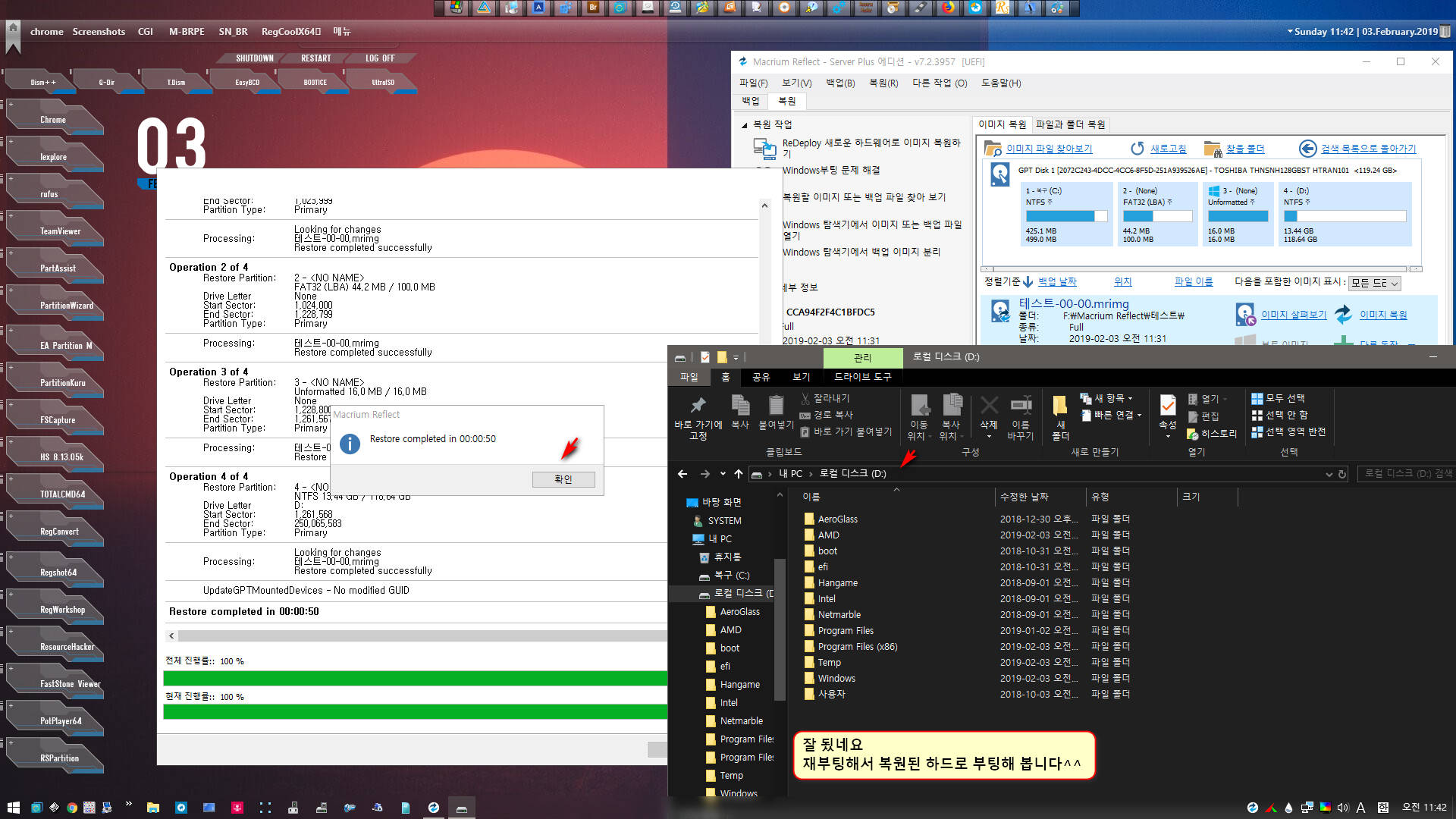This screenshot has height=819, width=1456.
Task: Open the date clock dropdown arrow
Action: coord(1290,32)
